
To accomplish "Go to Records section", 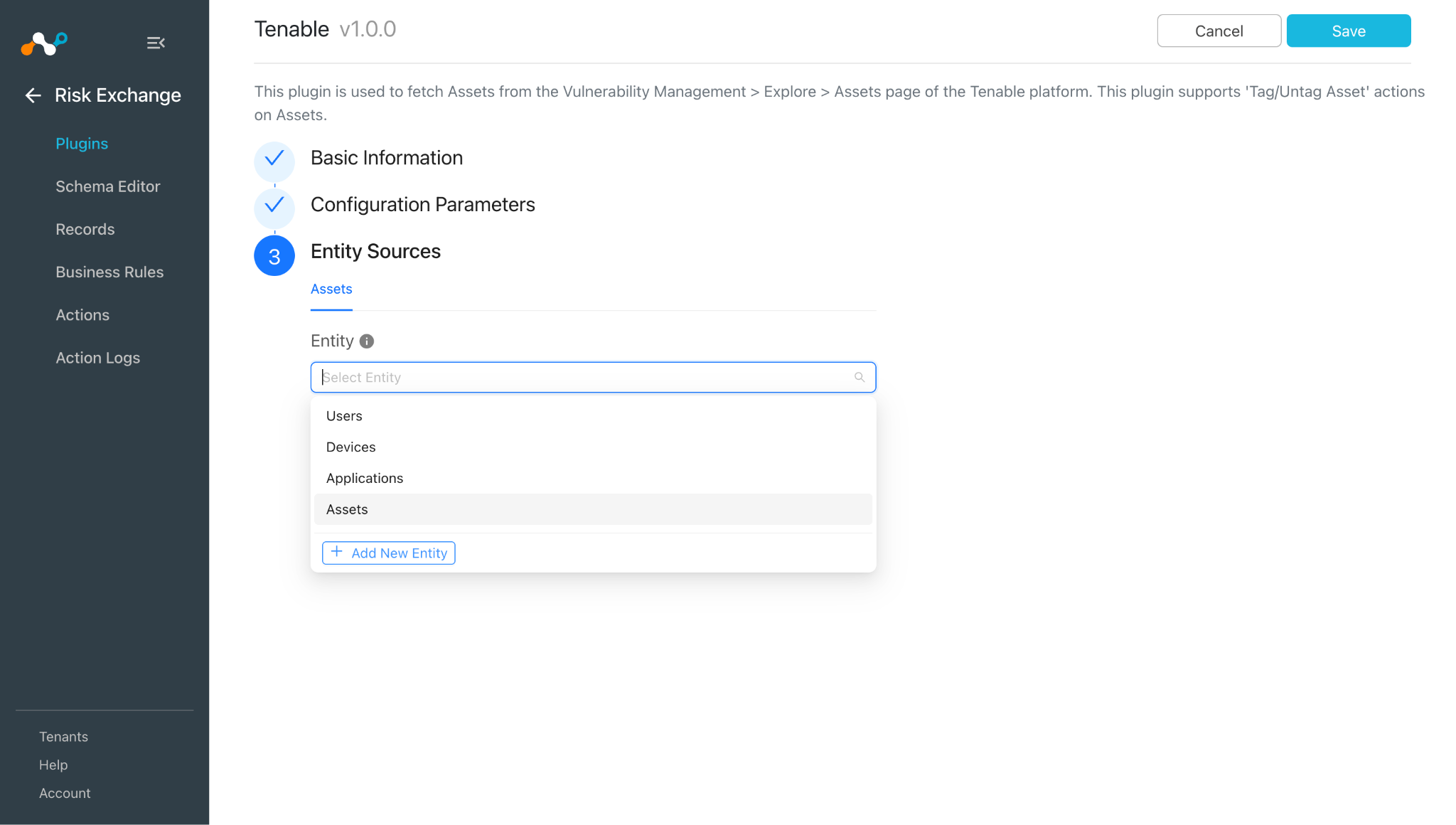I will coord(85,229).
